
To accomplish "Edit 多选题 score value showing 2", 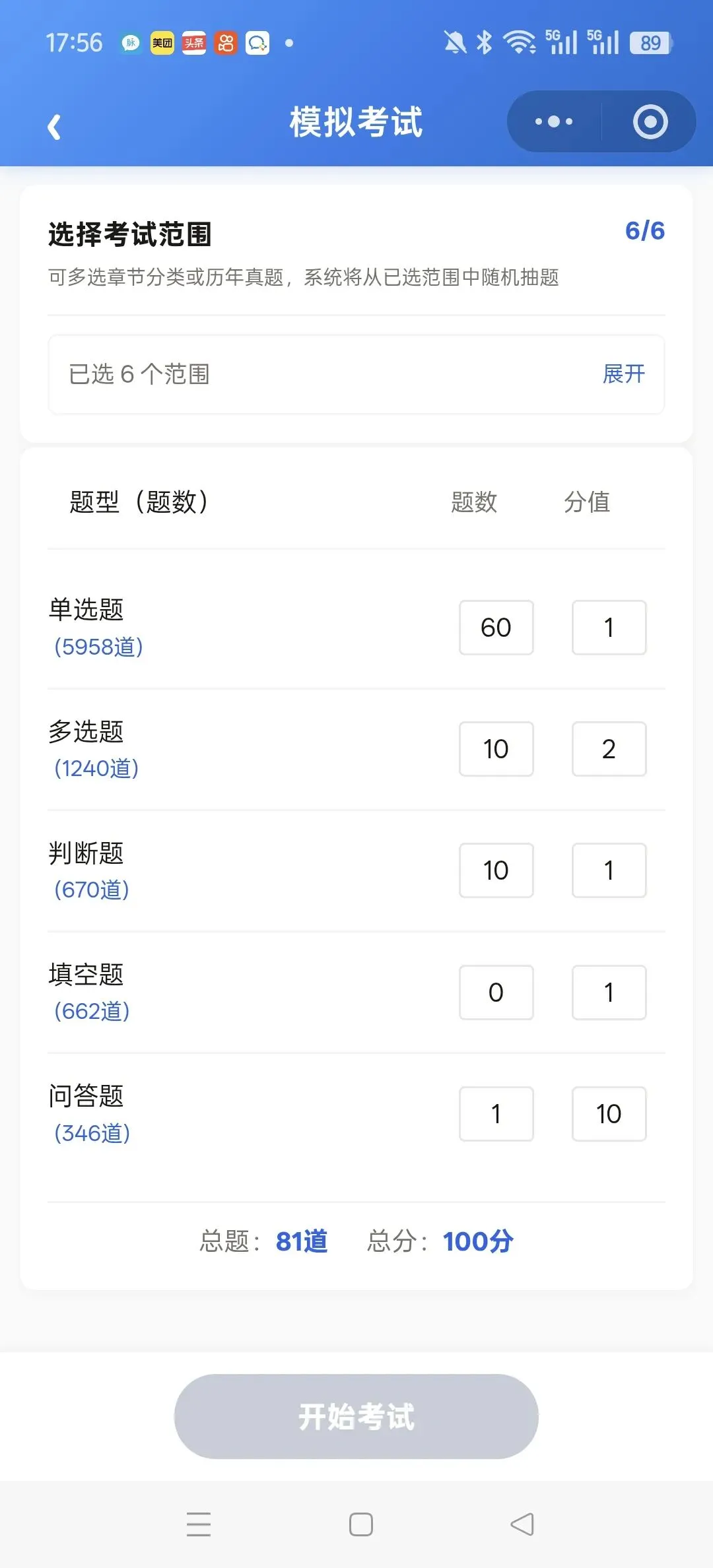I will coord(609,749).
